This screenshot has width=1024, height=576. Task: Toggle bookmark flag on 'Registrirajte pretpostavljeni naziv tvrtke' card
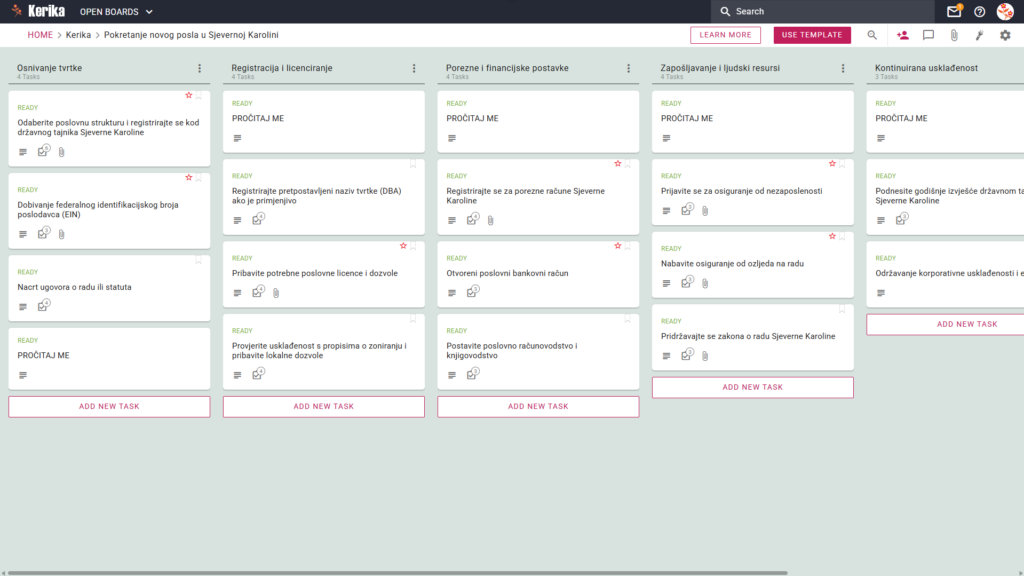[413, 164]
